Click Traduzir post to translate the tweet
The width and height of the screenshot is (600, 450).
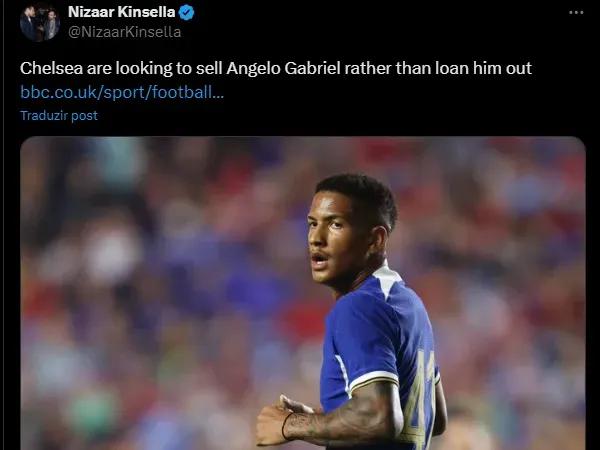click(59, 115)
